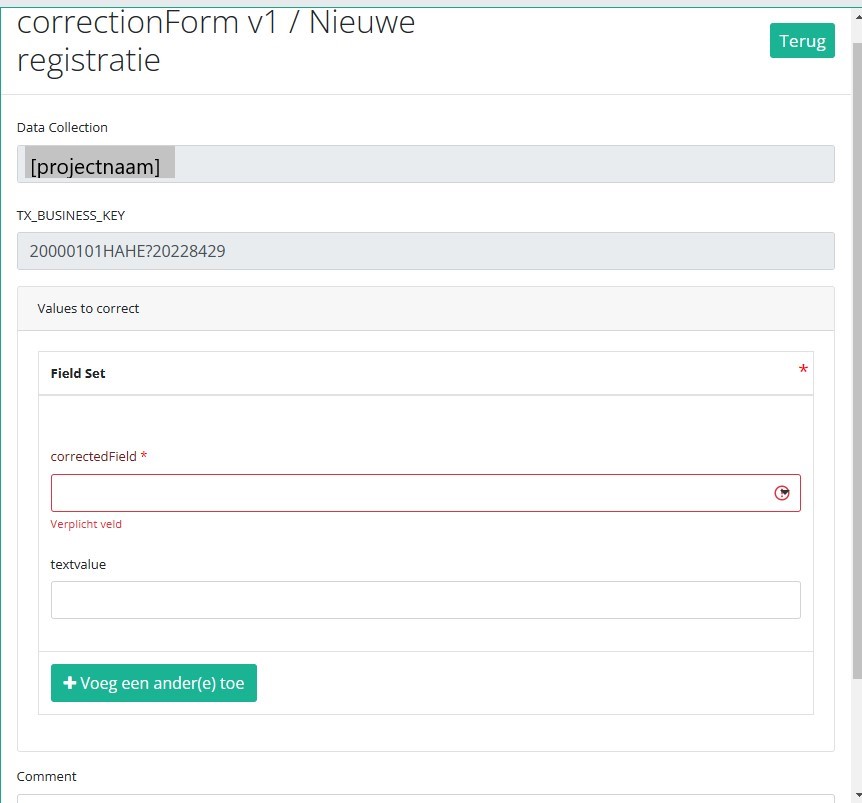Viewport: 862px width, 803px height.
Task: Click the scrollbar down arrow
Action: [856, 794]
